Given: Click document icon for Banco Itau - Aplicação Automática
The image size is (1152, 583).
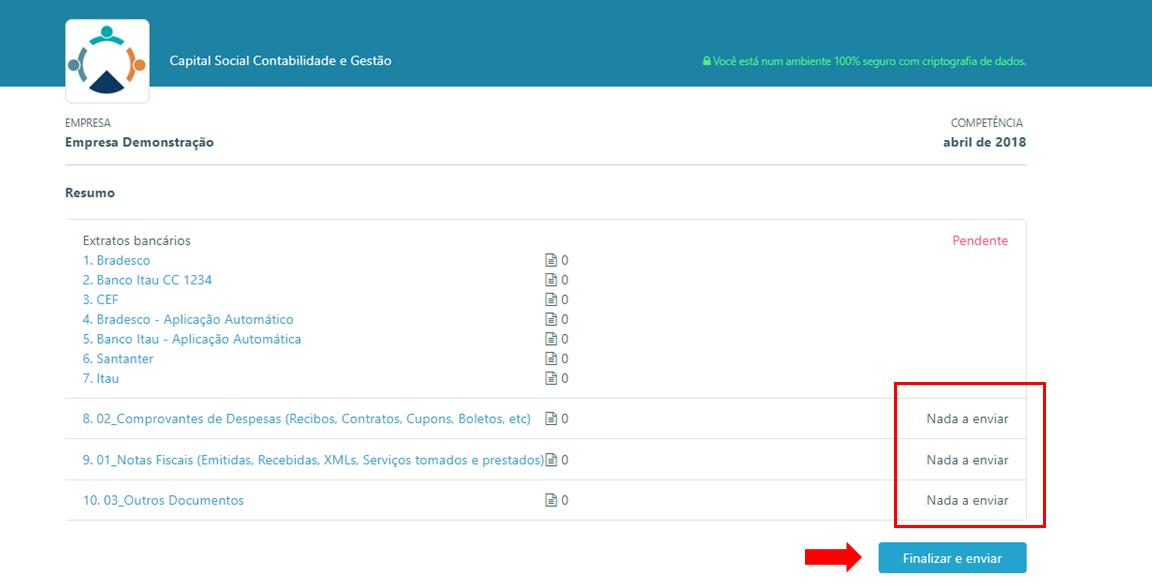Looking at the screenshot, I should click(x=550, y=339).
